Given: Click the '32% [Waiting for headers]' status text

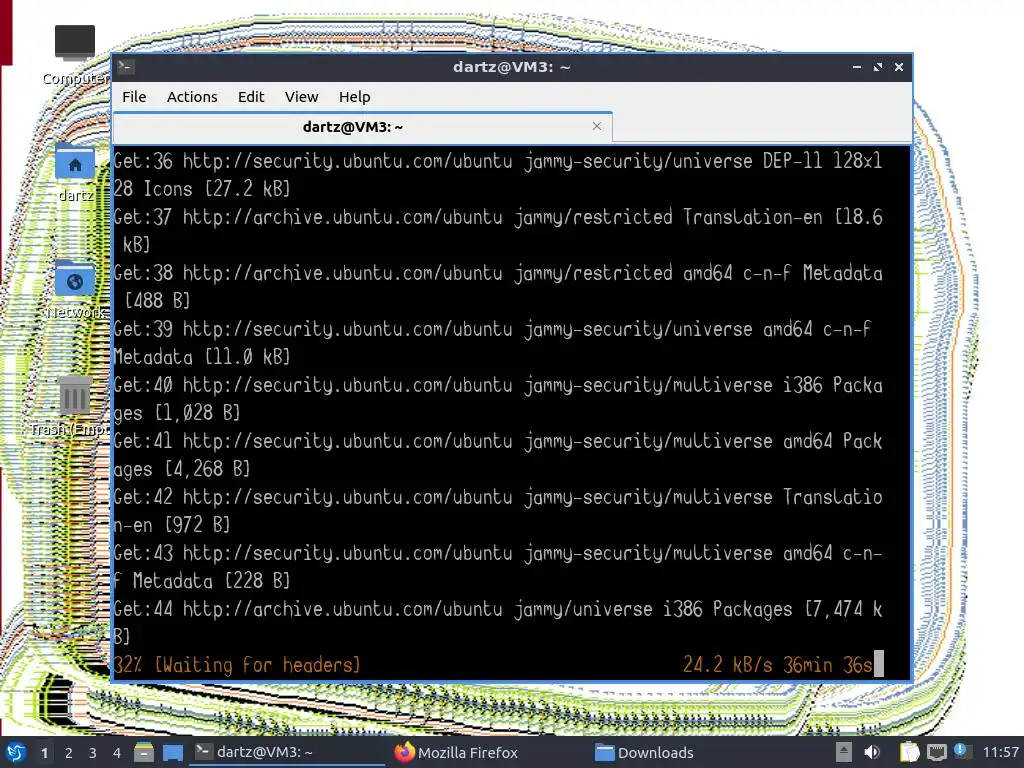Looking at the screenshot, I should [237, 665].
